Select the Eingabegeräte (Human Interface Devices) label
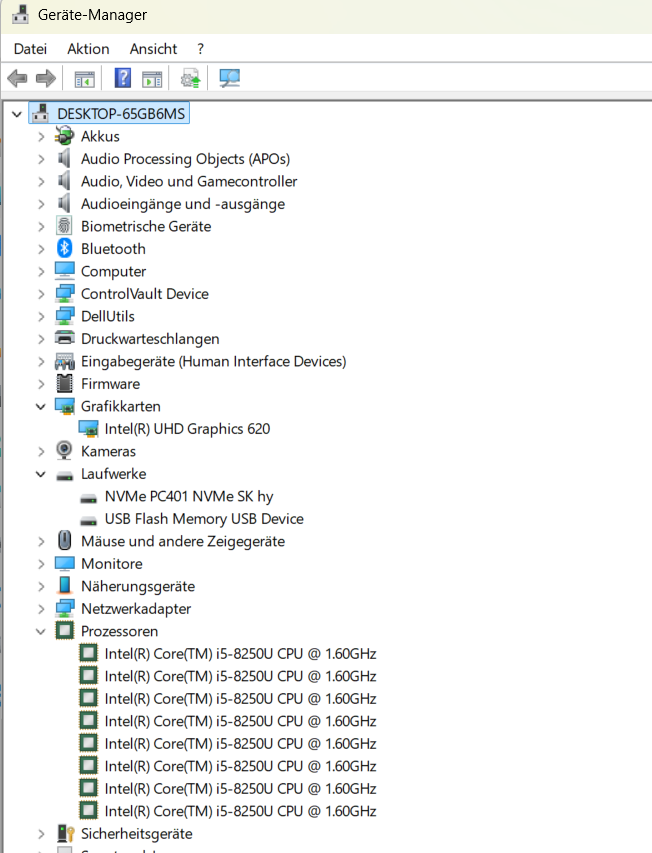The image size is (652, 853). (x=214, y=361)
